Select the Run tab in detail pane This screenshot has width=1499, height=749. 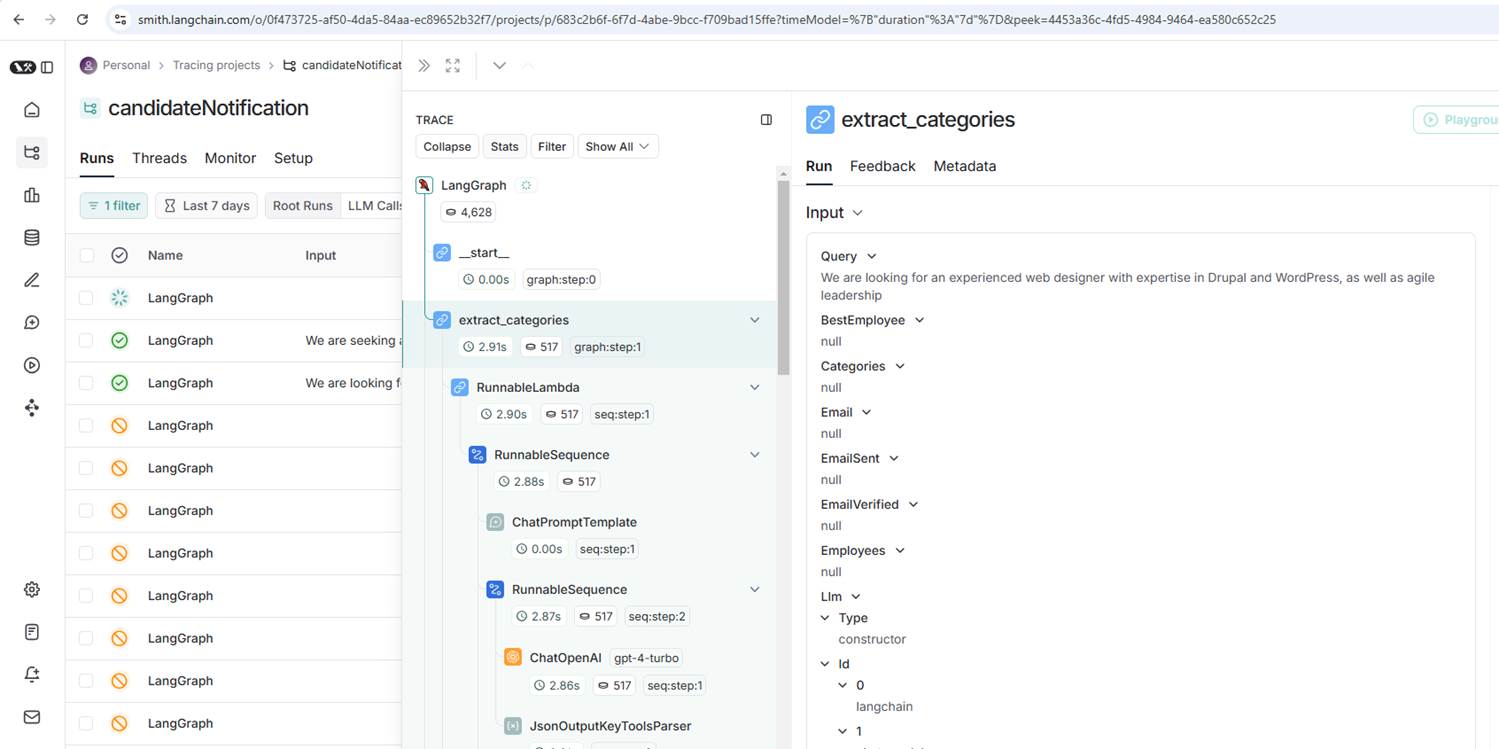pyautogui.click(x=819, y=166)
